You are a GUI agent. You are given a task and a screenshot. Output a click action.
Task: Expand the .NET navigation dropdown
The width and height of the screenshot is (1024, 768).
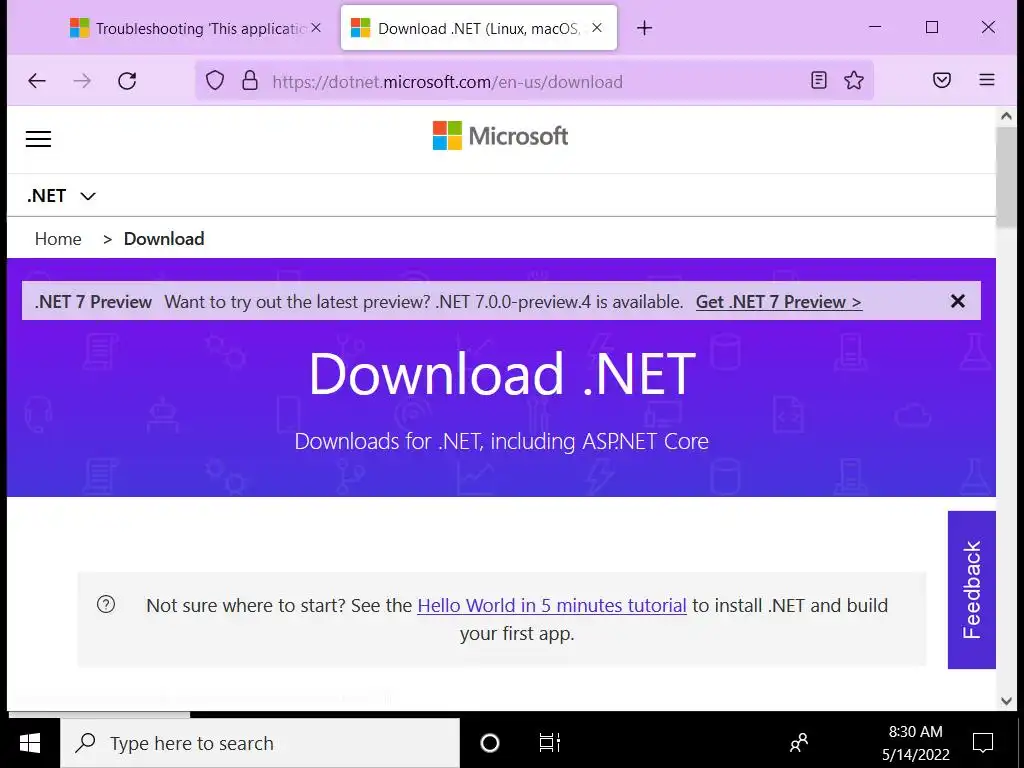click(x=61, y=196)
